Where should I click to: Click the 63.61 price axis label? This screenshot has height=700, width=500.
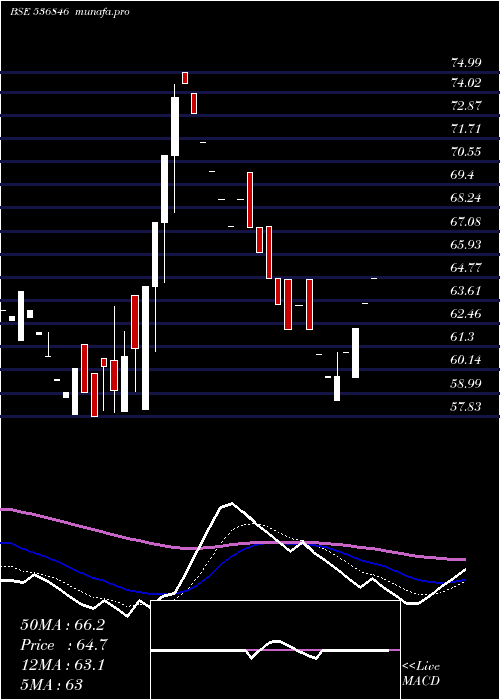(466, 291)
